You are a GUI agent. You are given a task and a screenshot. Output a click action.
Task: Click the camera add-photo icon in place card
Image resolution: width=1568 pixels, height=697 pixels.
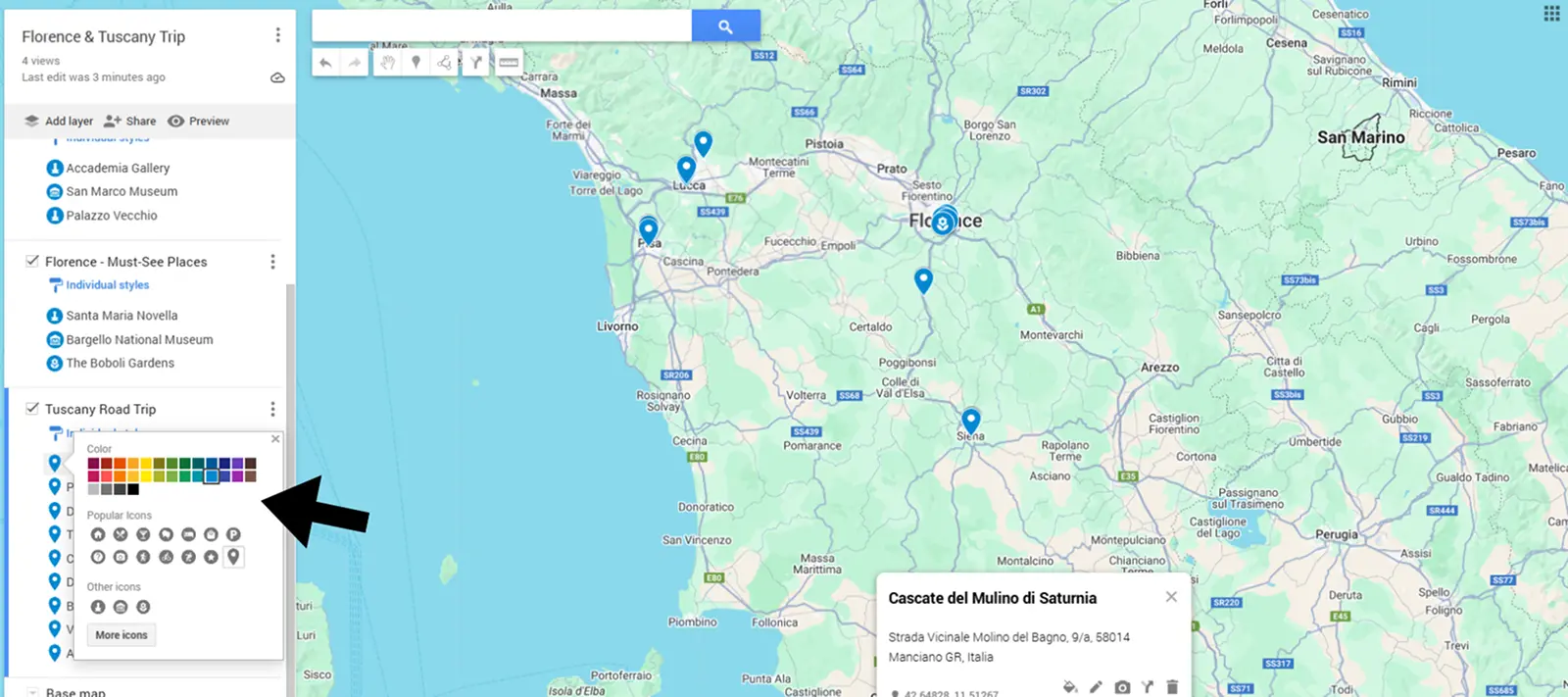(x=1122, y=687)
